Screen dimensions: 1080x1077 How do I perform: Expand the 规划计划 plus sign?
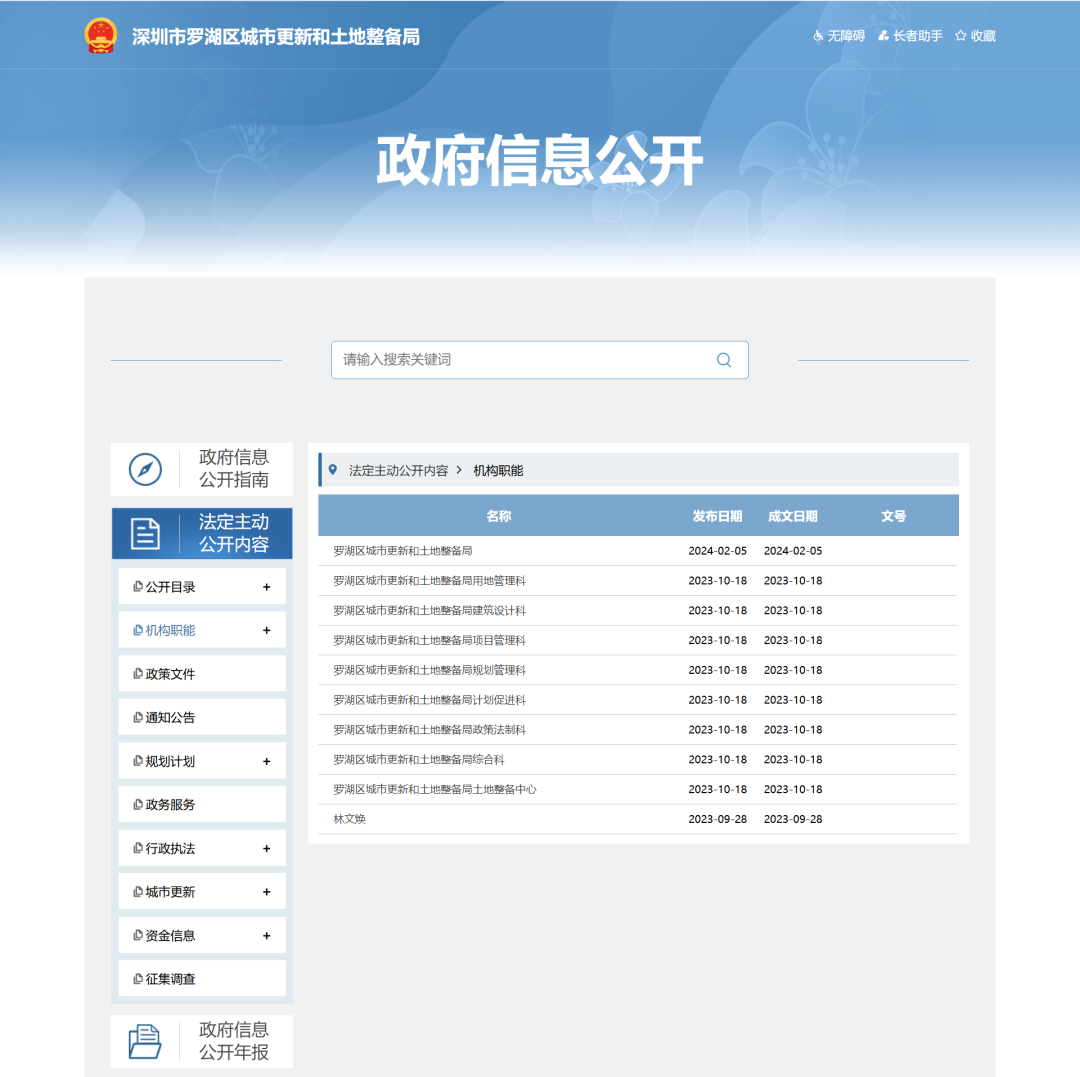coord(267,761)
